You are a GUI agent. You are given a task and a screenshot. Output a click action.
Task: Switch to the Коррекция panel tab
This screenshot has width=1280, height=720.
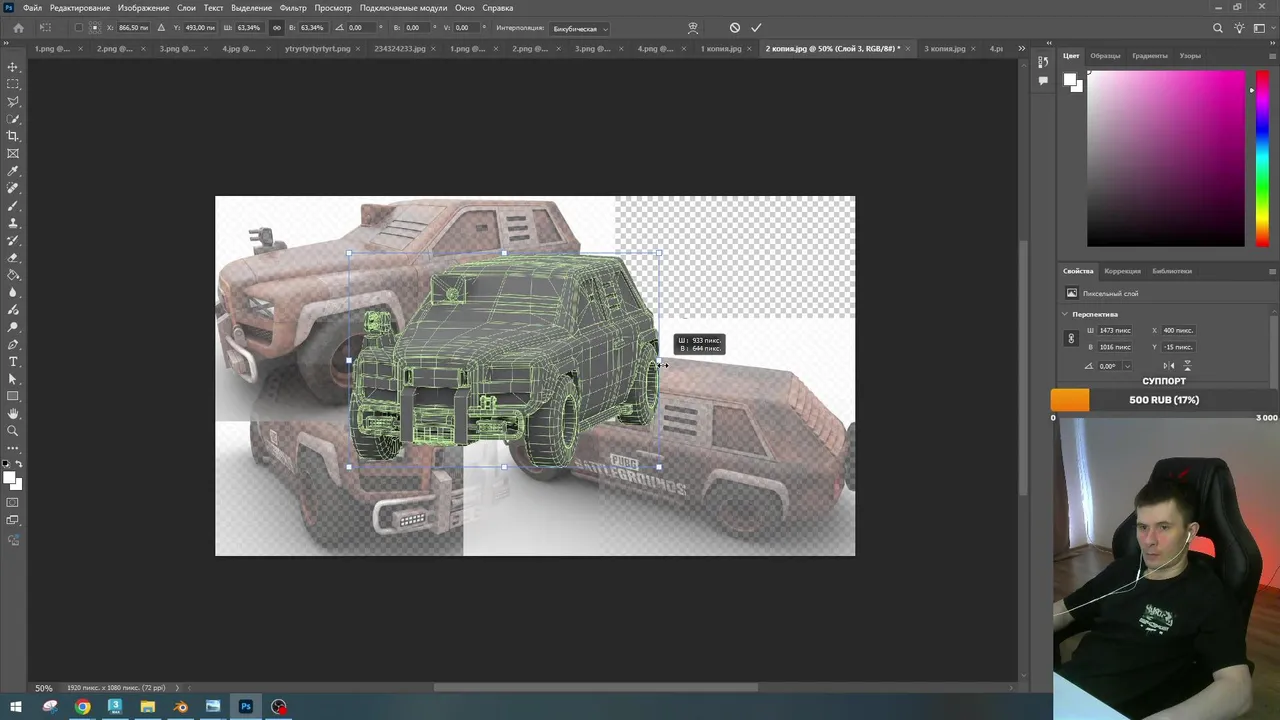point(1123,271)
